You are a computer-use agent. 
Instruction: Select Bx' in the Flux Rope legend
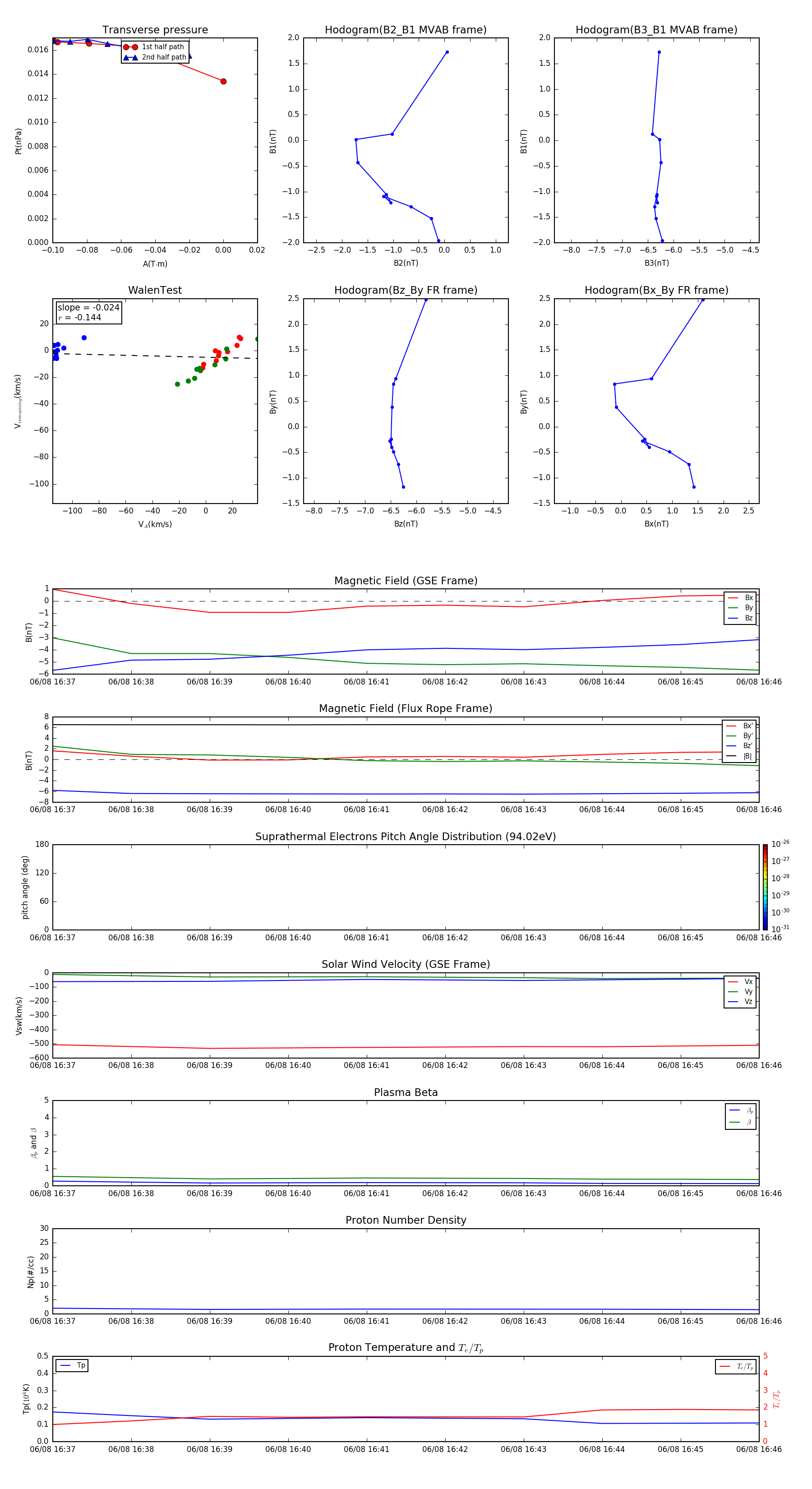coord(739,726)
